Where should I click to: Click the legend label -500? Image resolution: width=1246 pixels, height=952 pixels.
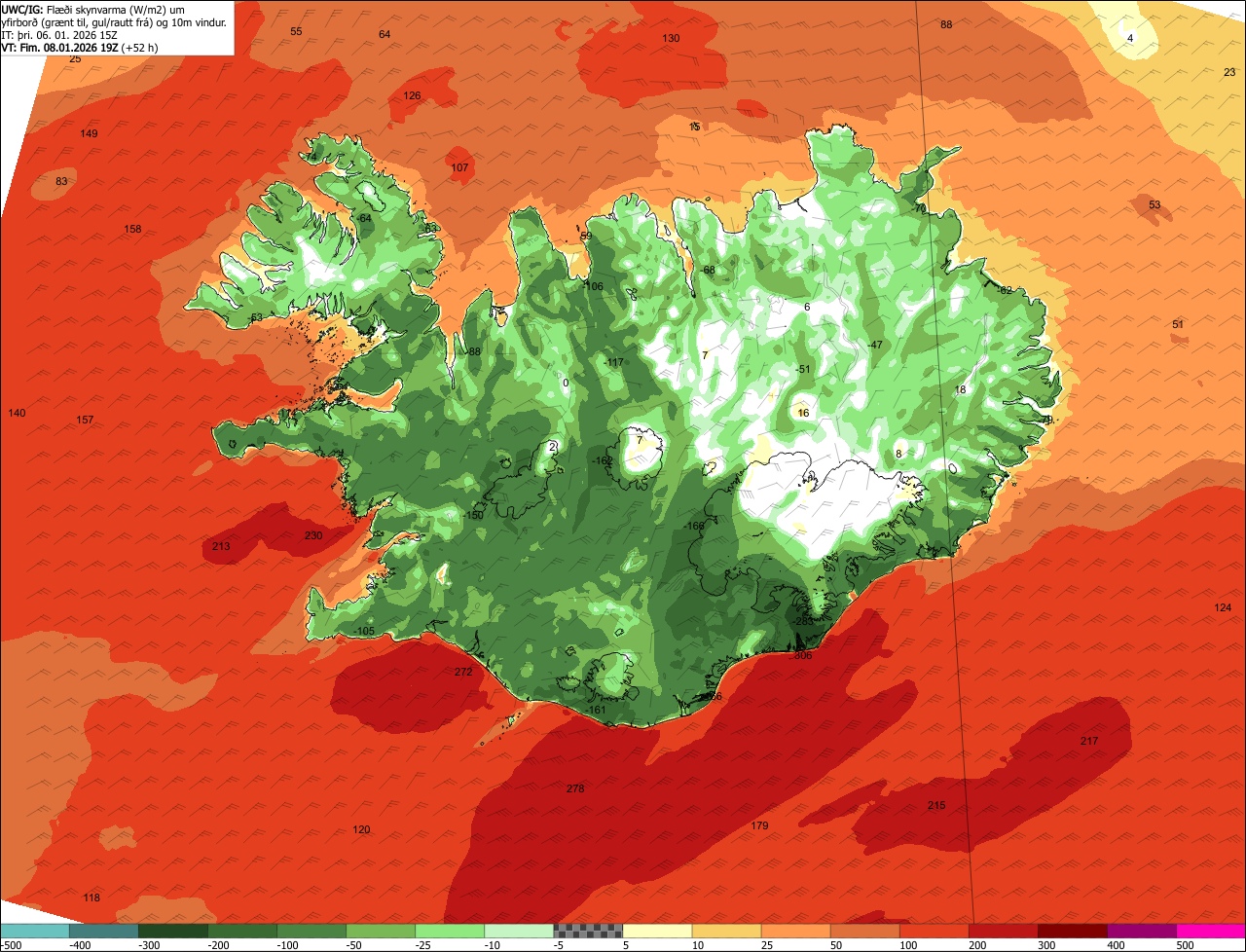point(11,945)
